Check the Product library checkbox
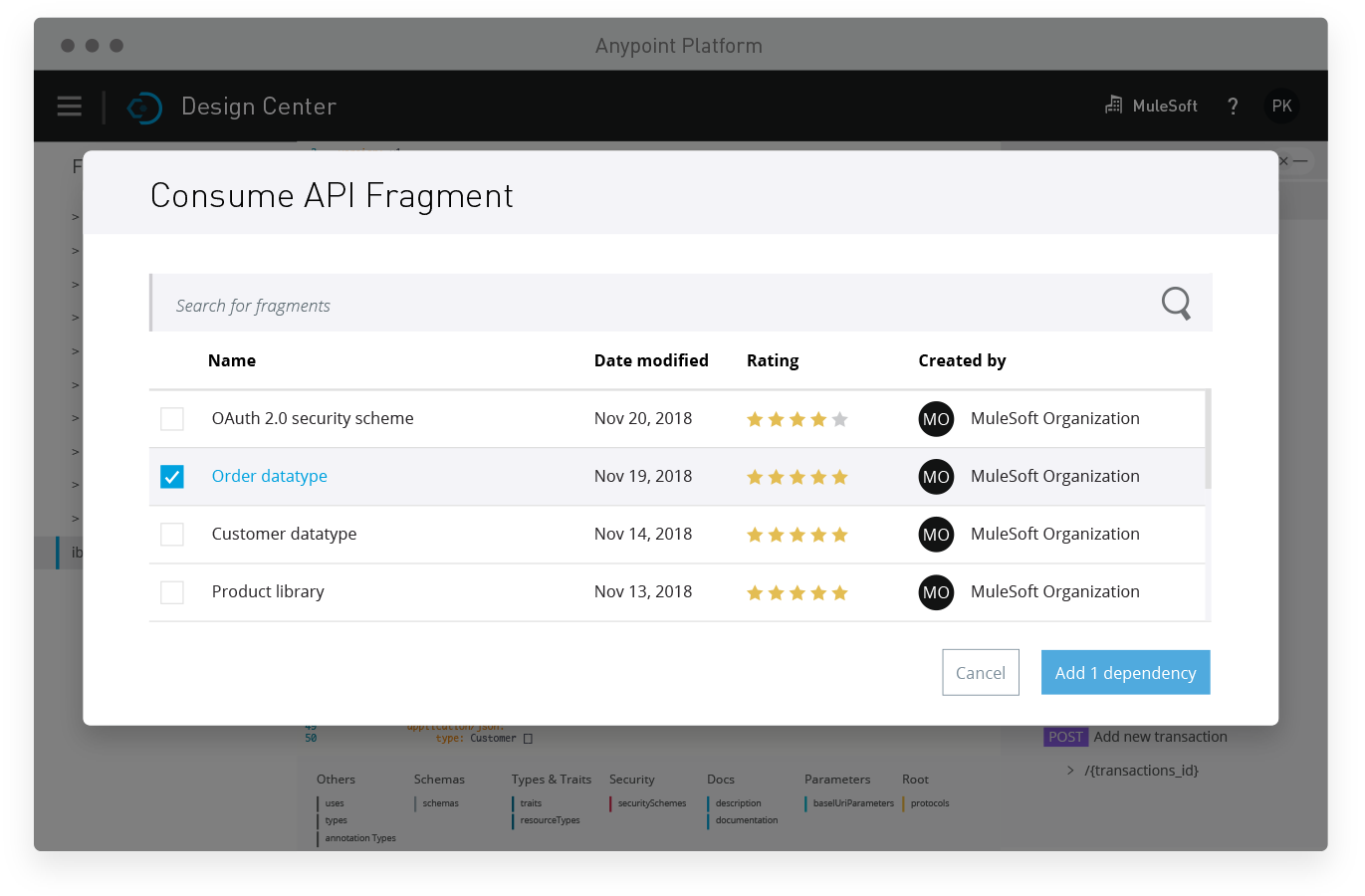This screenshot has height=896, width=1365. 171,591
